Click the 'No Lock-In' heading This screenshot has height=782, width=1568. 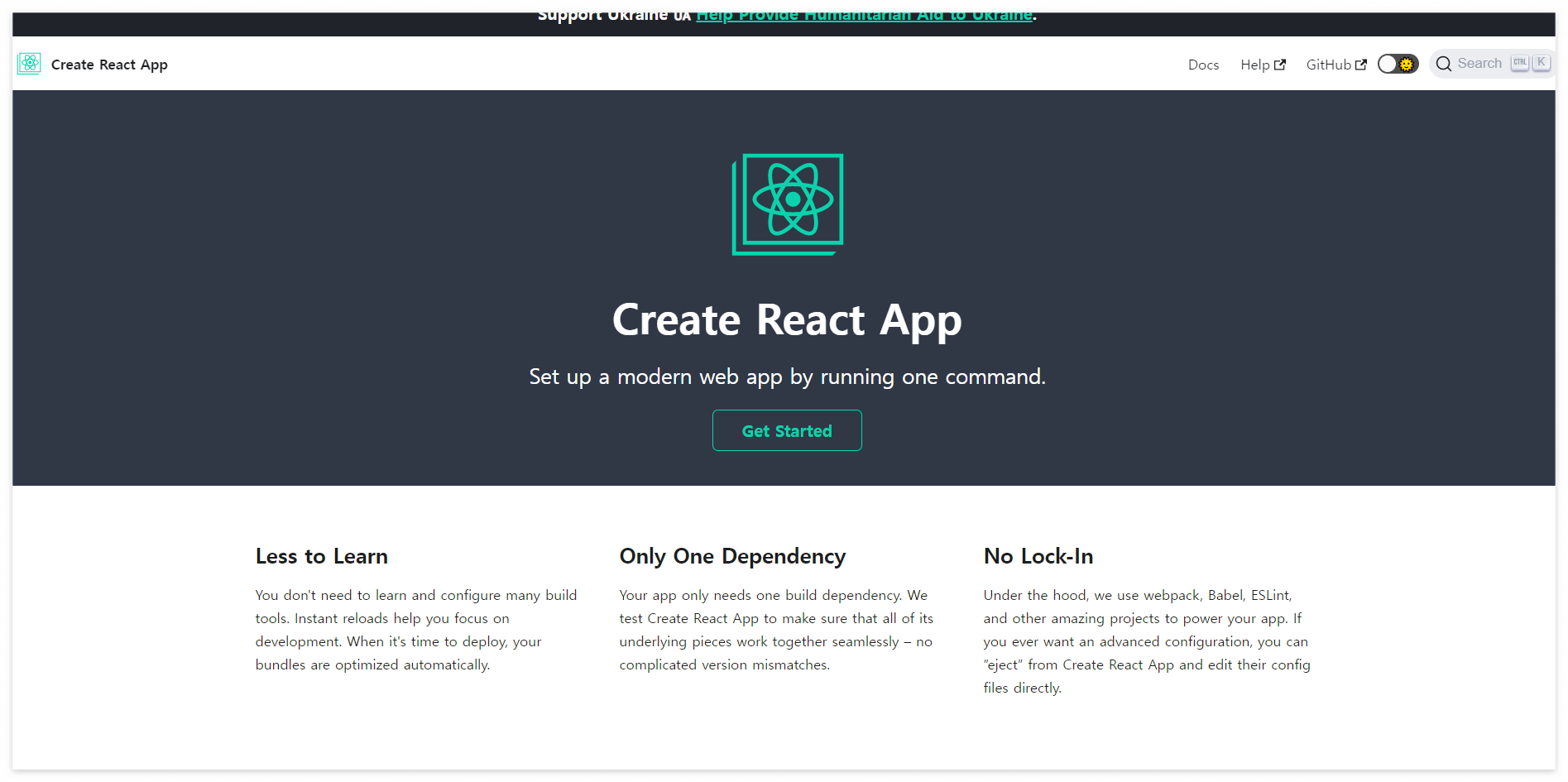point(1038,556)
